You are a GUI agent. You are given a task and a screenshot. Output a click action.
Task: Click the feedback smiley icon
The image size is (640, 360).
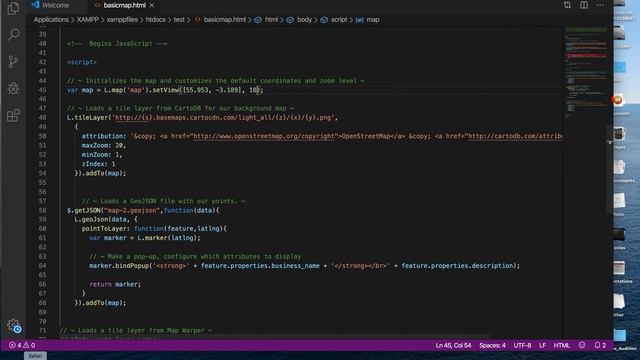(x=582, y=345)
